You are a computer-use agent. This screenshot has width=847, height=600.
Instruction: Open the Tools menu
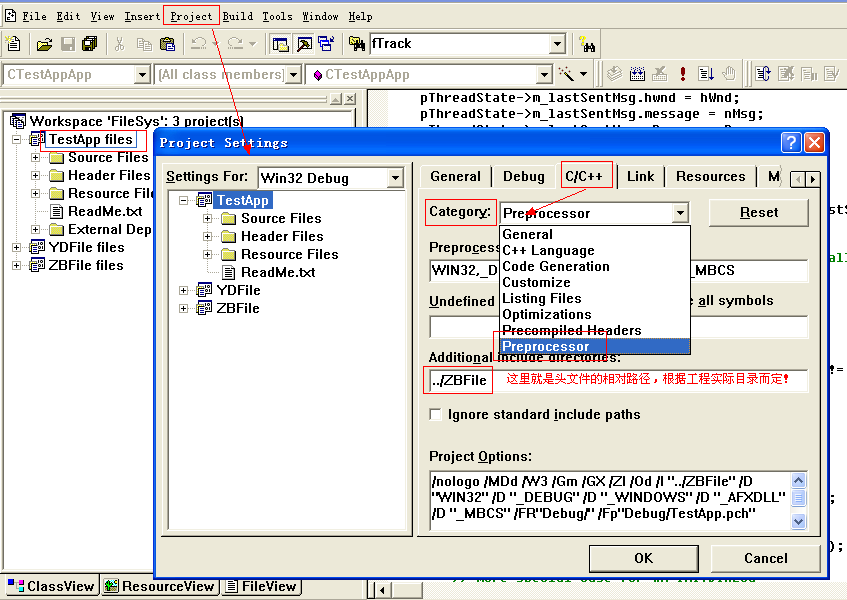pyautogui.click(x=277, y=16)
